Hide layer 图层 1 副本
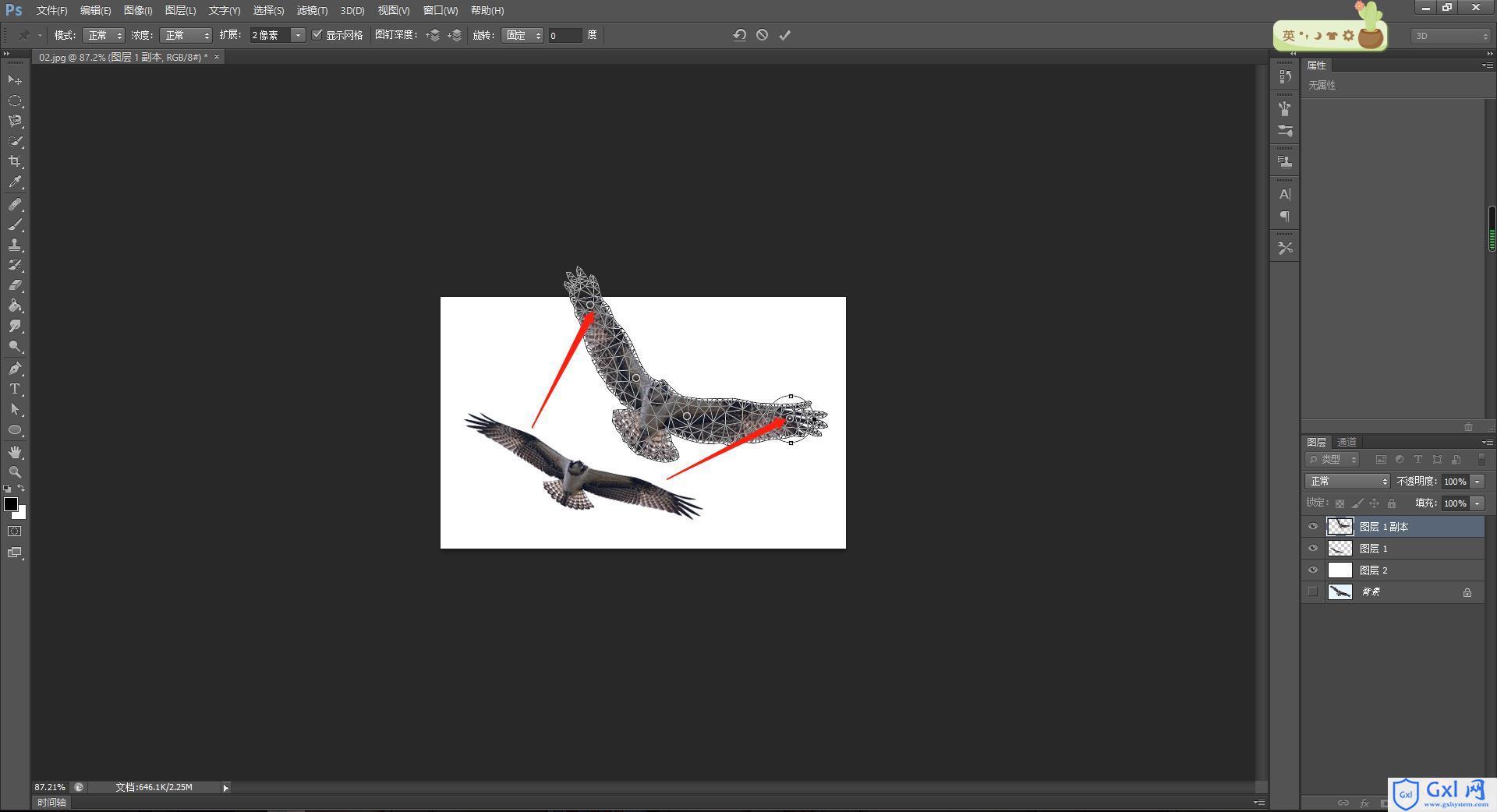The width and height of the screenshot is (1497, 812). [x=1313, y=527]
